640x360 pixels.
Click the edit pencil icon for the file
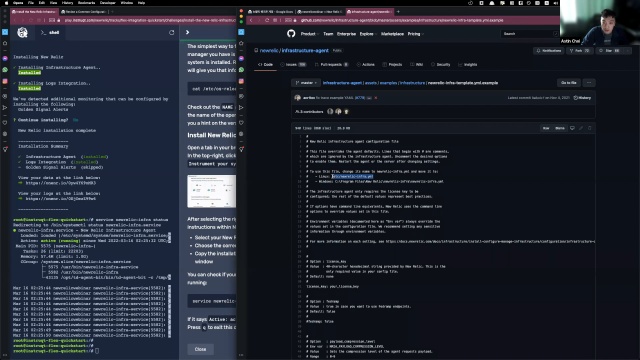tap(581, 128)
